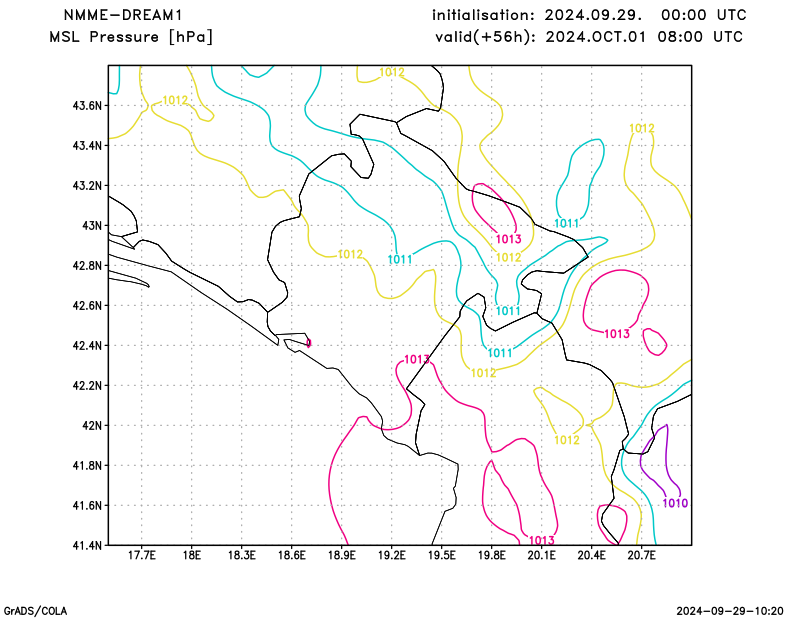
Task: Click the 43.2N latitude label
Action: tap(87, 185)
